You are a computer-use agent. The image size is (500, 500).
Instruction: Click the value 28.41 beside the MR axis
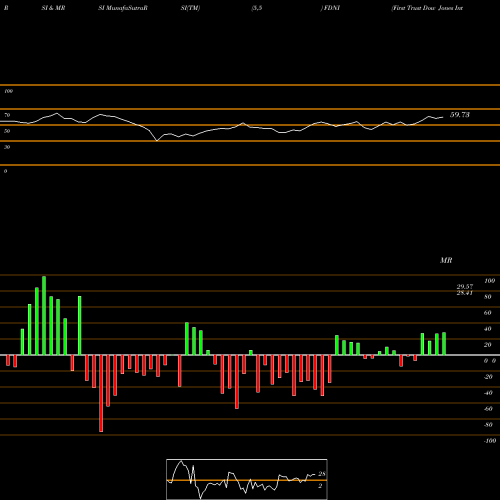click(x=465, y=293)
